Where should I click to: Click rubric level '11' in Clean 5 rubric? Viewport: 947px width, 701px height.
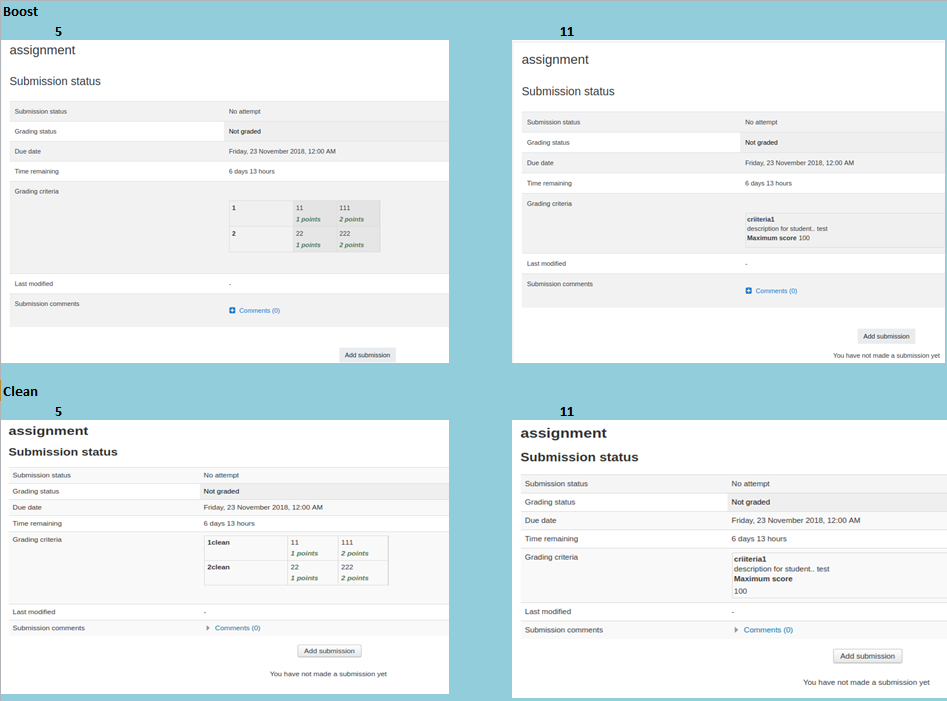pos(312,548)
